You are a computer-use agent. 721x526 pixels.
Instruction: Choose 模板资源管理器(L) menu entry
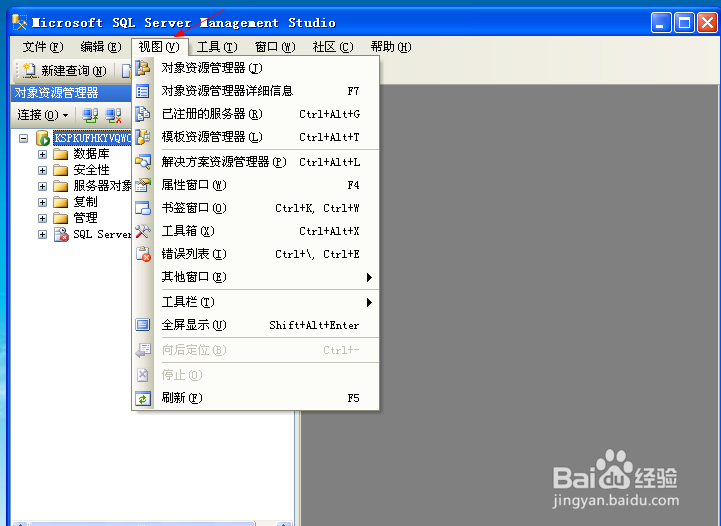coord(256,137)
